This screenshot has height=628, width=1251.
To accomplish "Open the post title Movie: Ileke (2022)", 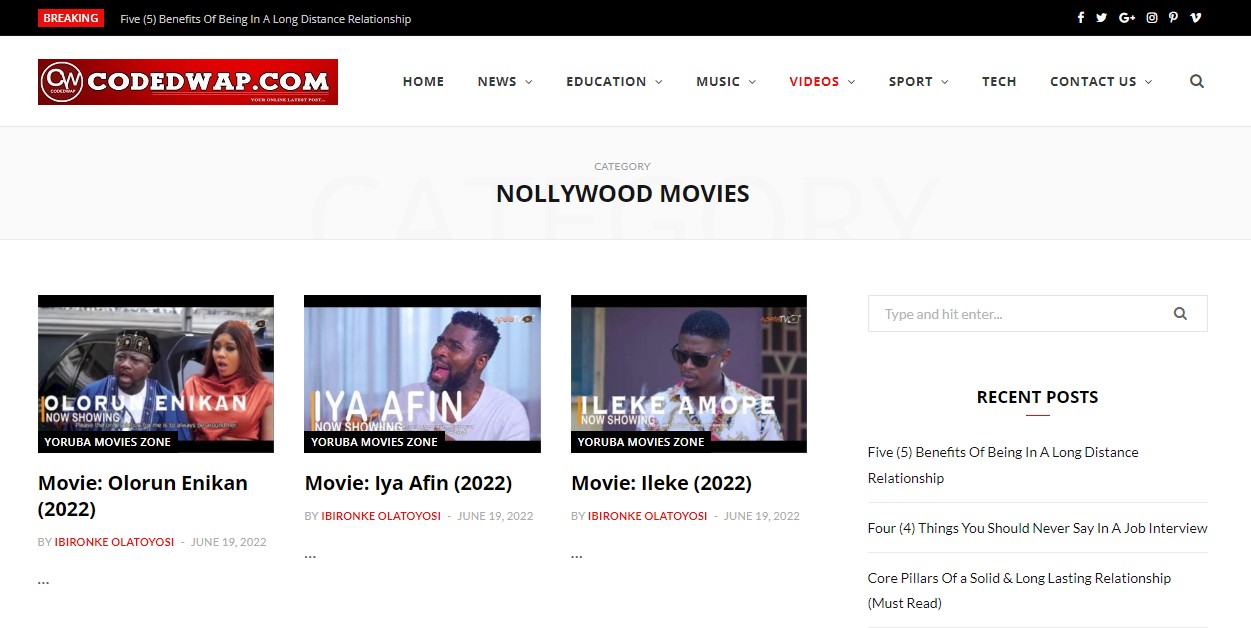I will (x=661, y=483).
